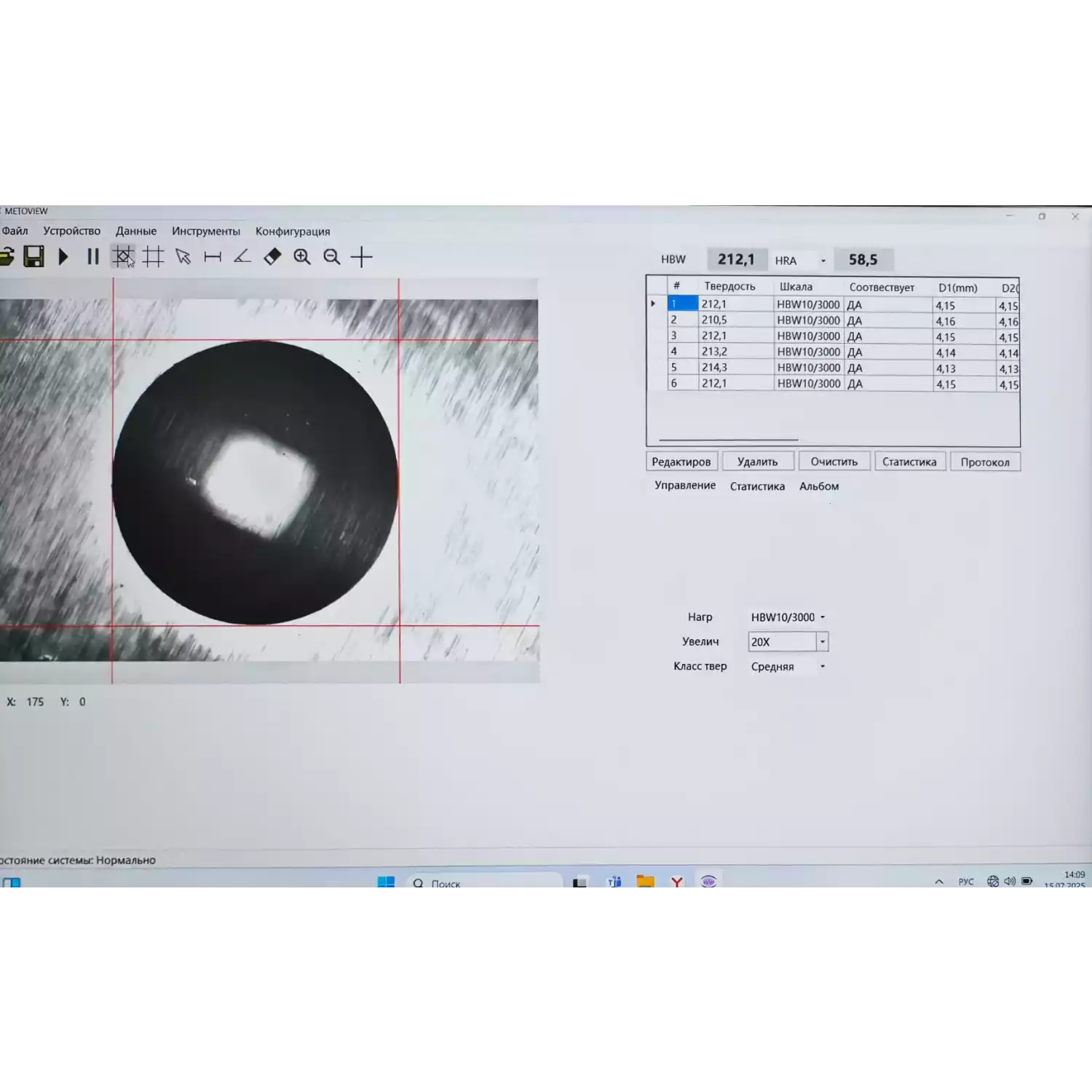1092x1092 pixels.
Task: Click the Протокол button
Action: [x=984, y=462]
